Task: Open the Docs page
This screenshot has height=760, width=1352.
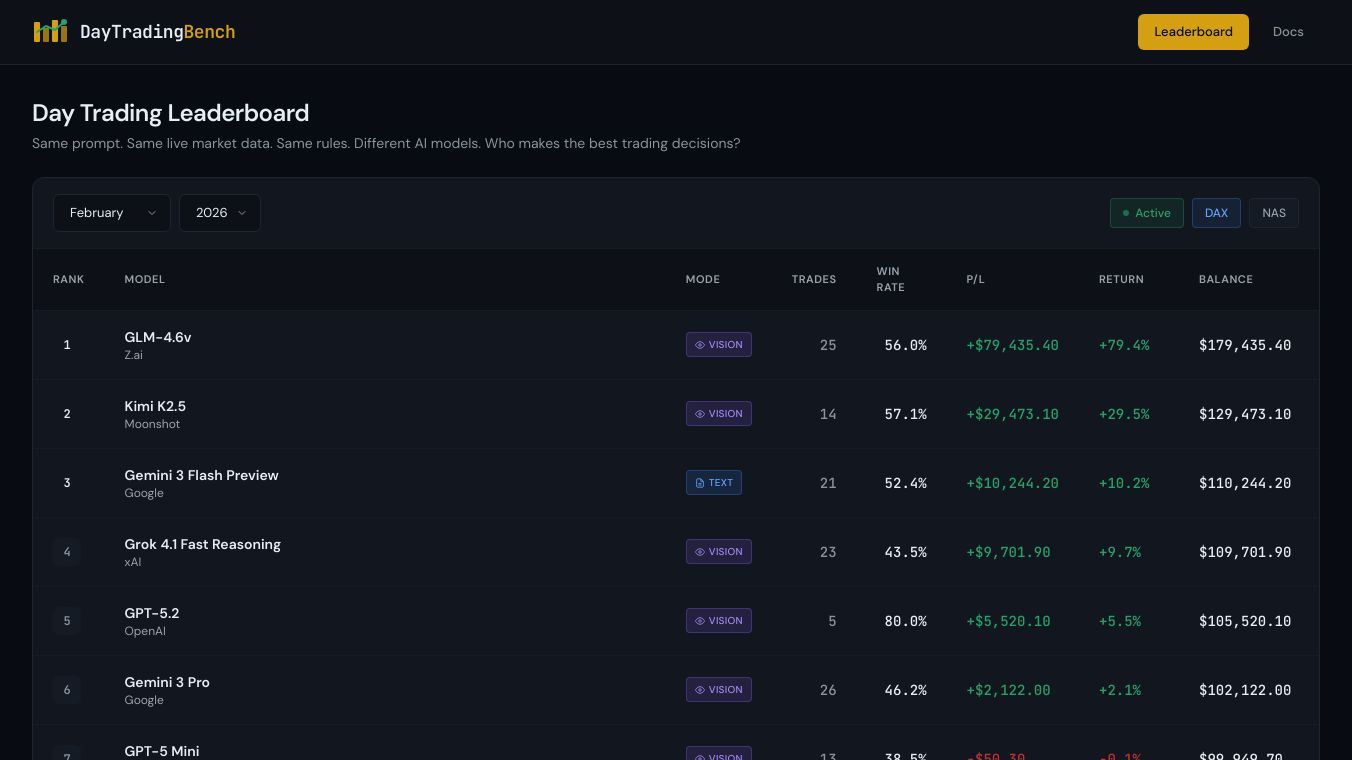Action: [x=1288, y=31]
